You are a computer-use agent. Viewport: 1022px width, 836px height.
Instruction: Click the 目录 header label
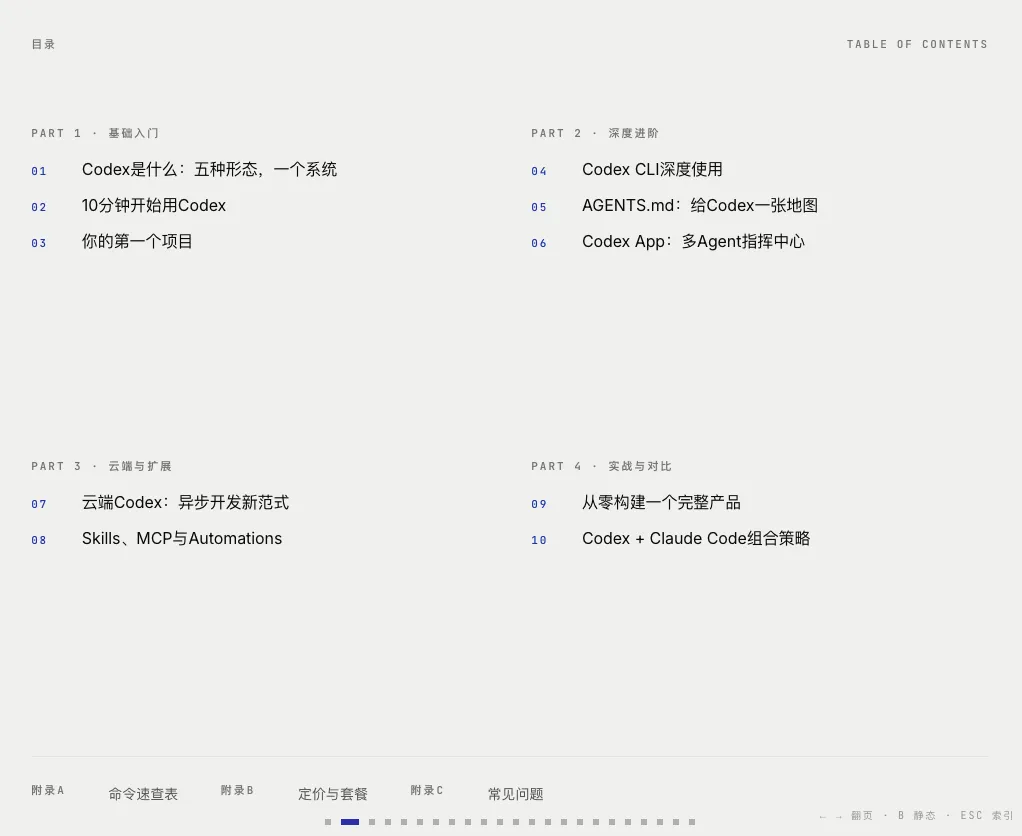[x=44, y=44]
